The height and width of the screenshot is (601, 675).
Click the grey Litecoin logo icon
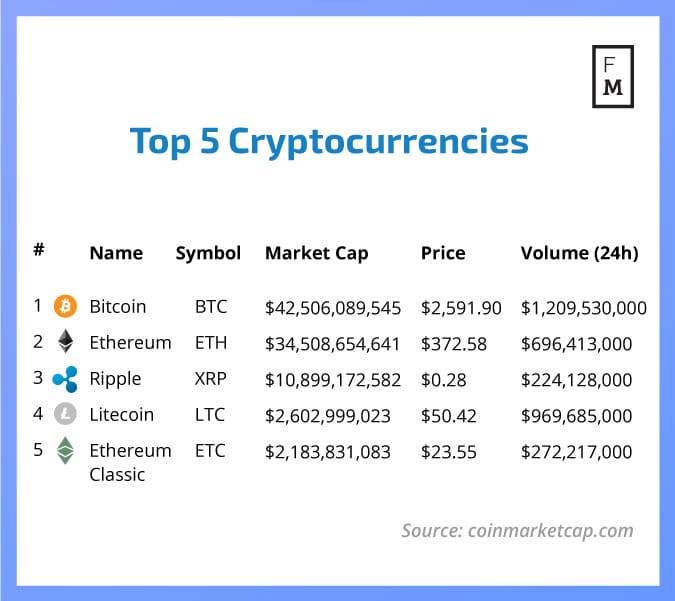65,415
